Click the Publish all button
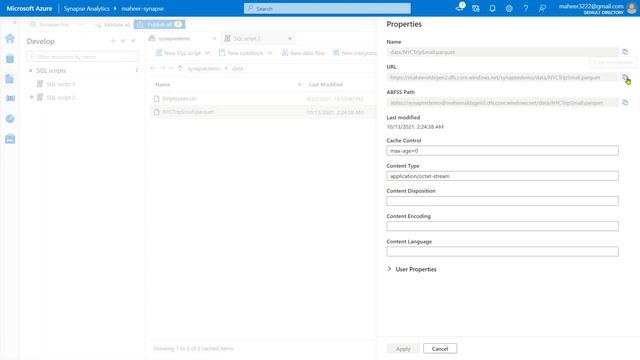 (x=160, y=24)
